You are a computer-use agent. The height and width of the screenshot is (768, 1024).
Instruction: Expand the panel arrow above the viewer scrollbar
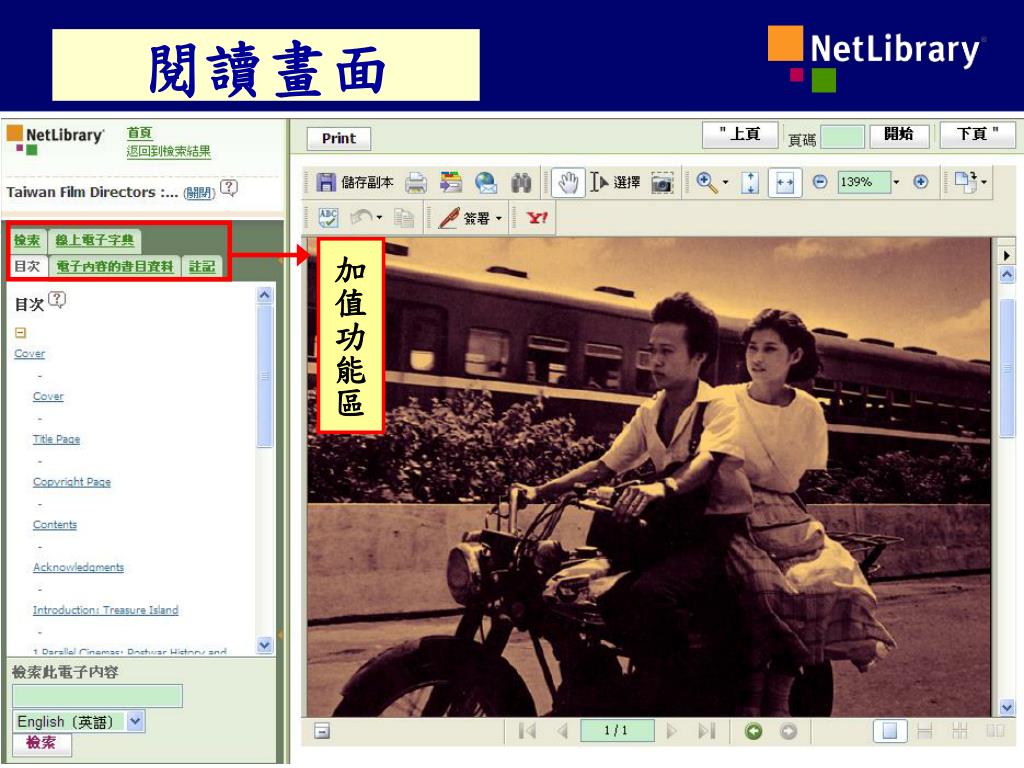click(1006, 255)
